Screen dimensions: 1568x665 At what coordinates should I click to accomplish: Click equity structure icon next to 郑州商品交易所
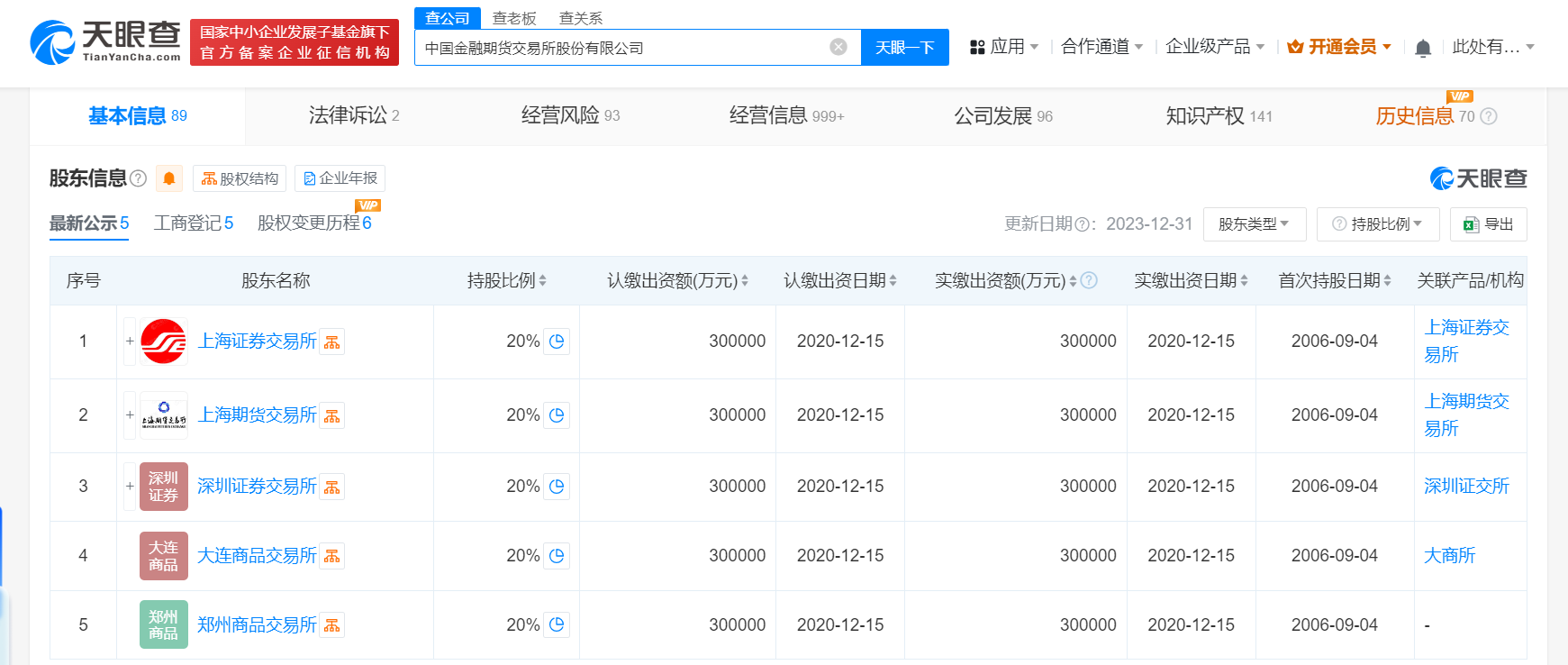click(332, 626)
